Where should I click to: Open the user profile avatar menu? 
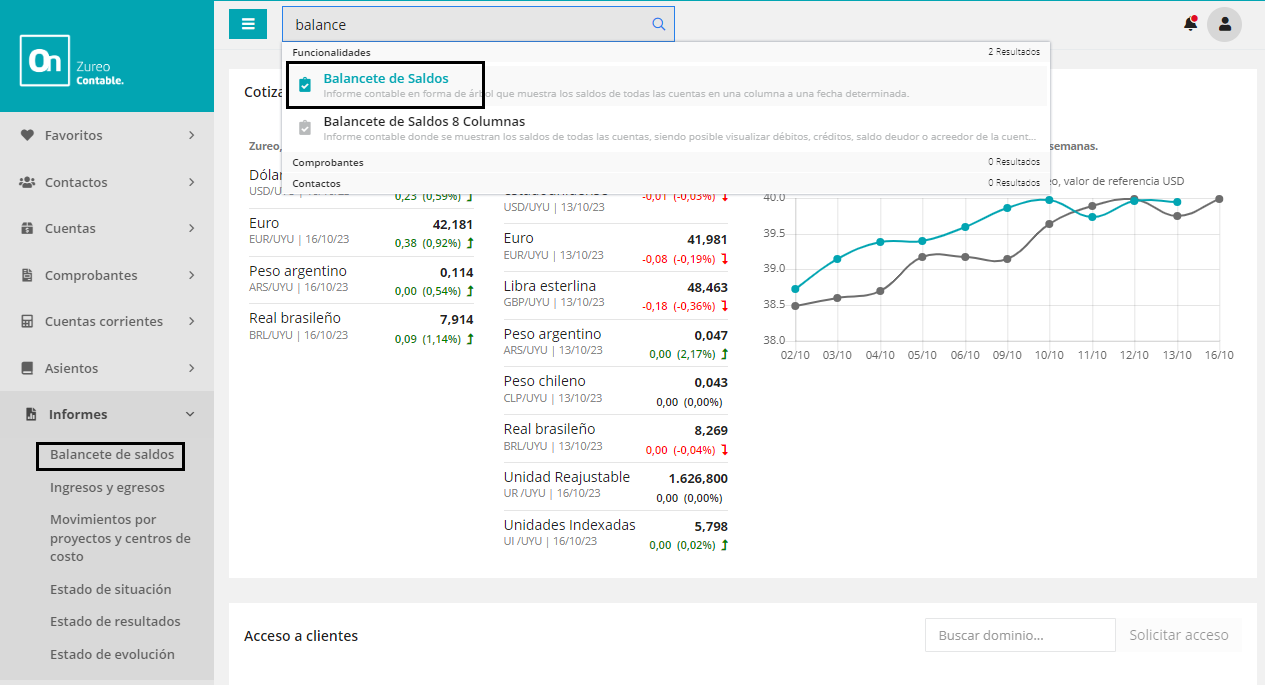1224,24
